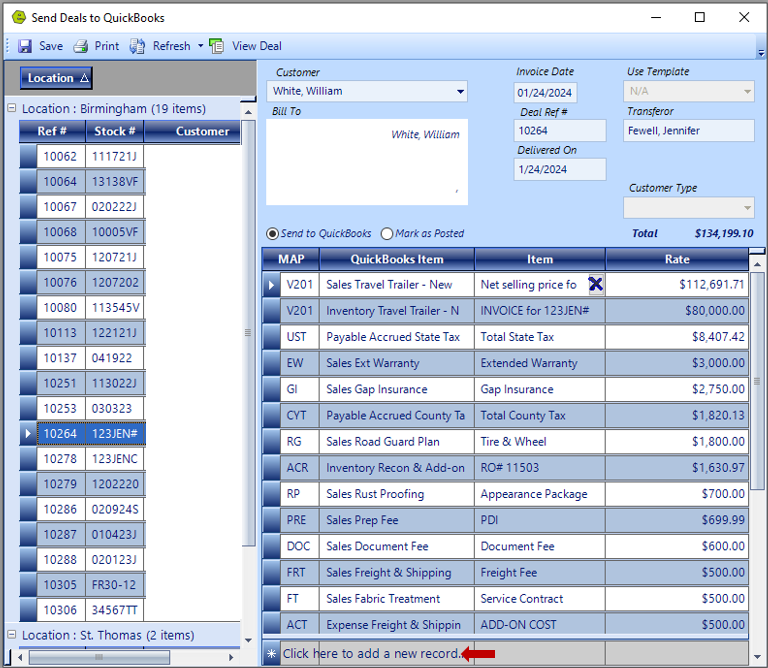Open the Refresh dropdown arrow
Viewport: 768px width, 668px height.
200,46
